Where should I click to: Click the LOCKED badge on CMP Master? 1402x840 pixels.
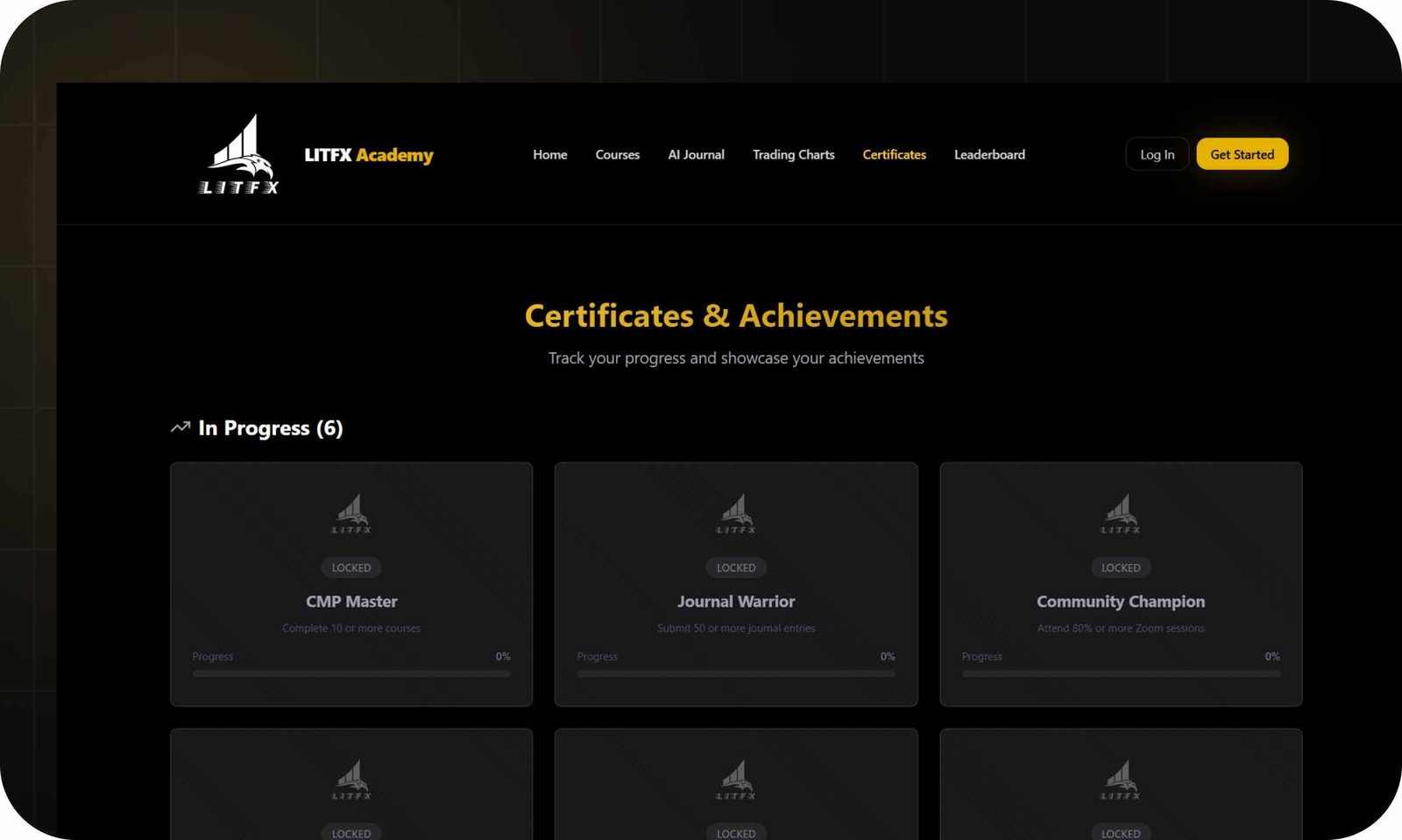coord(351,568)
